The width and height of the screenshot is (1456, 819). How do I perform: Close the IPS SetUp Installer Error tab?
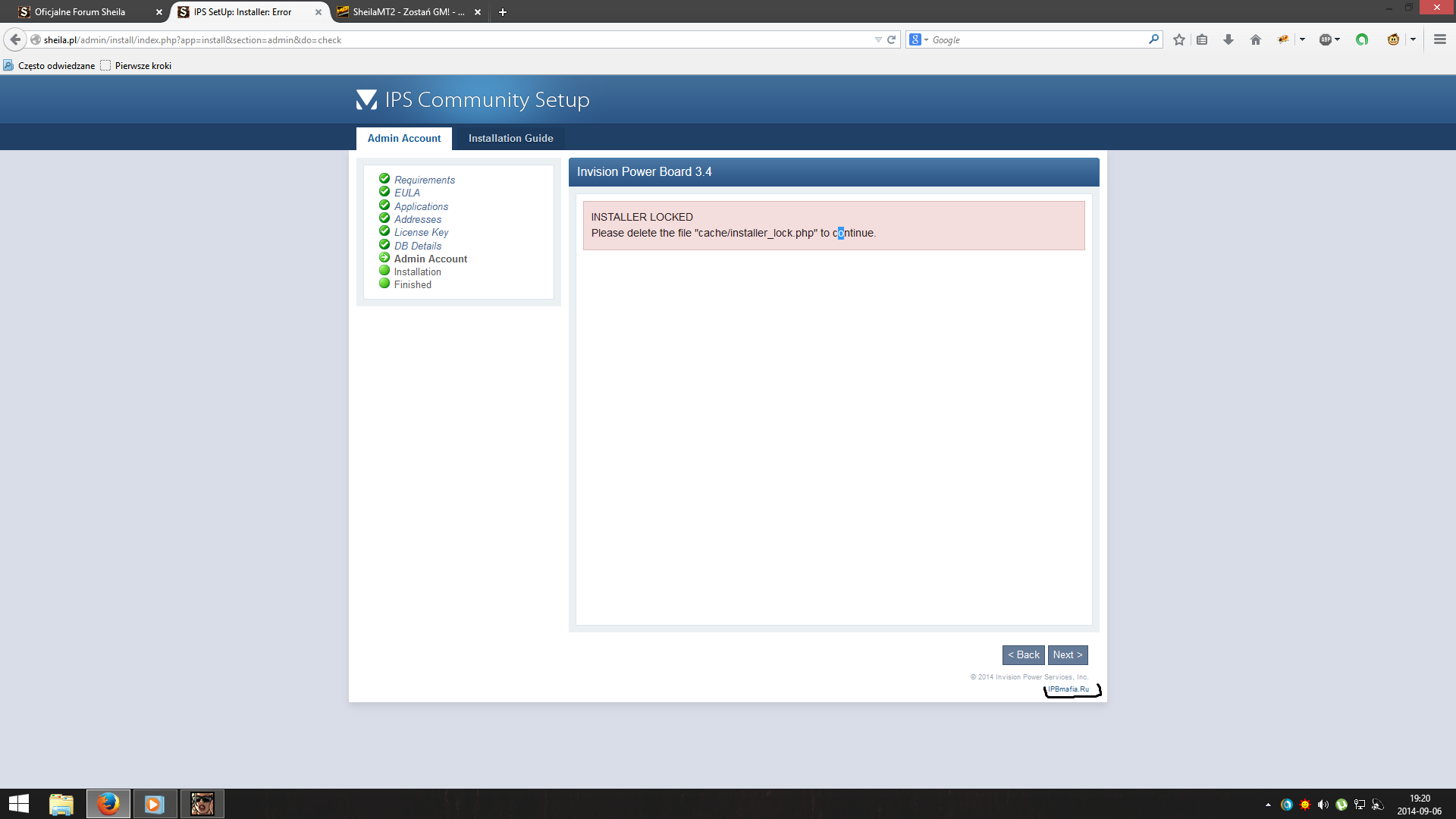tap(318, 12)
